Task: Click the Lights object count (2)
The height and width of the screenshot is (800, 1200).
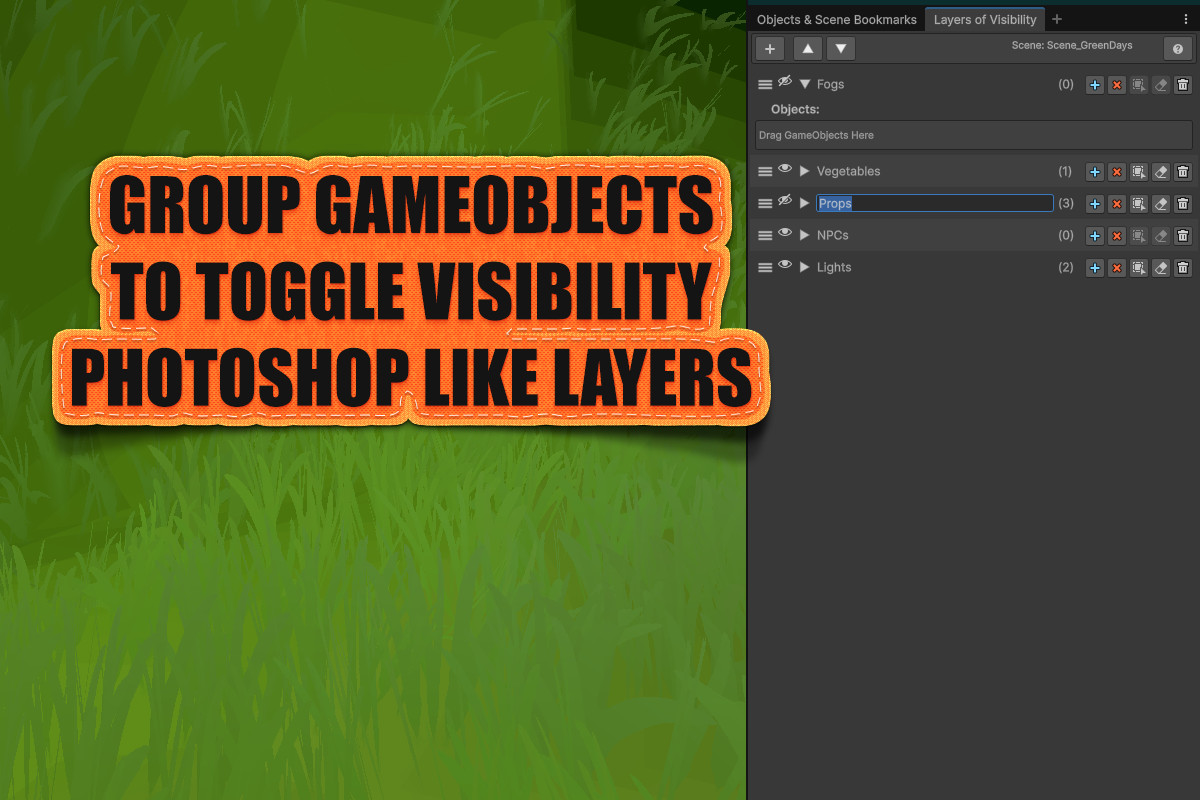Action: pyautogui.click(x=1066, y=268)
